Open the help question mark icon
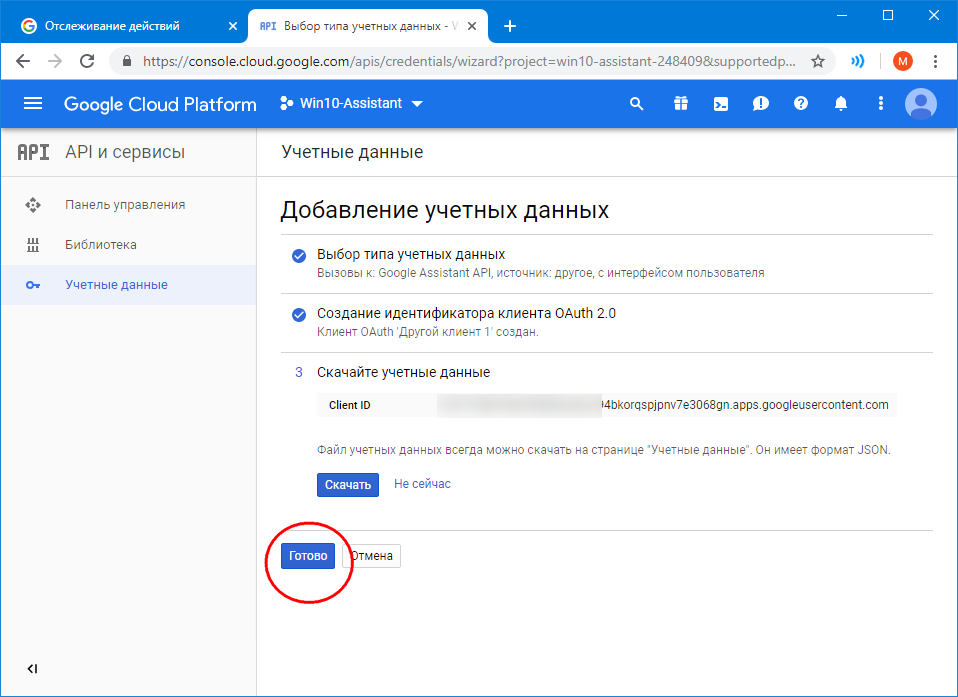This screenshot has width=958, height=697. click(x=800, y=104)
